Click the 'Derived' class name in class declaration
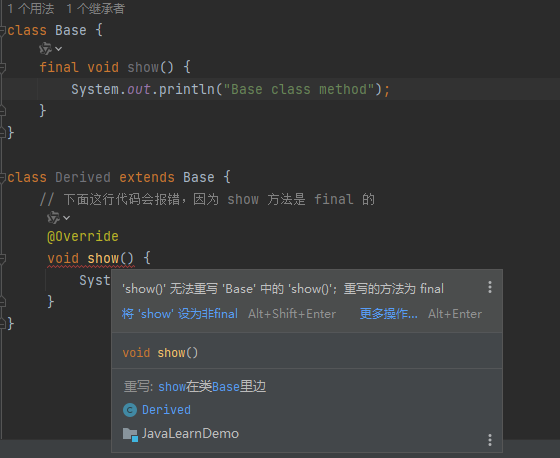This screenshot has width=560, height=458. tap(83, 178)
